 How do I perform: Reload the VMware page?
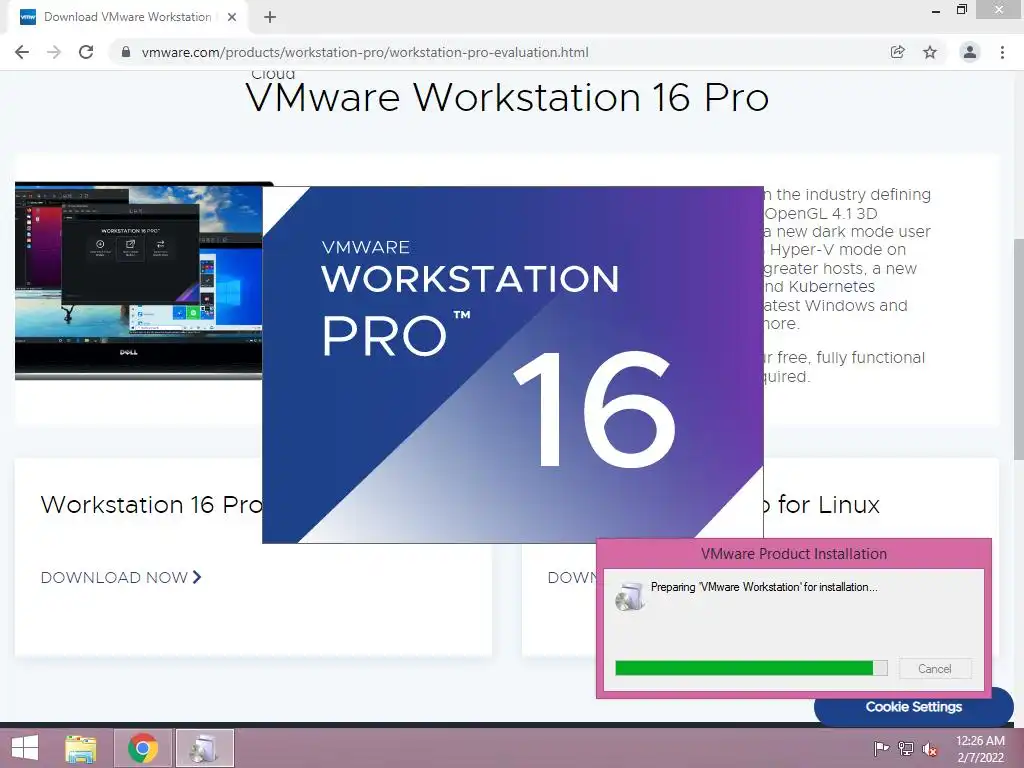pyautogui.click(x=86, y=52)
